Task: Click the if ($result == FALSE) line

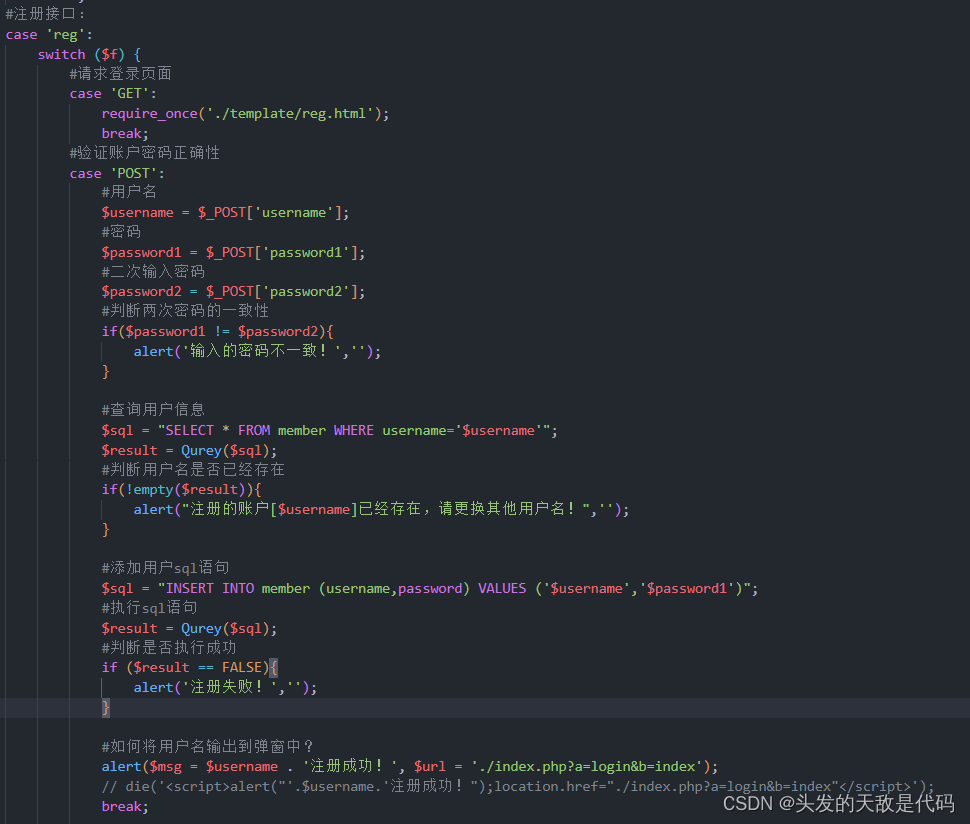Action: point(190,667)
